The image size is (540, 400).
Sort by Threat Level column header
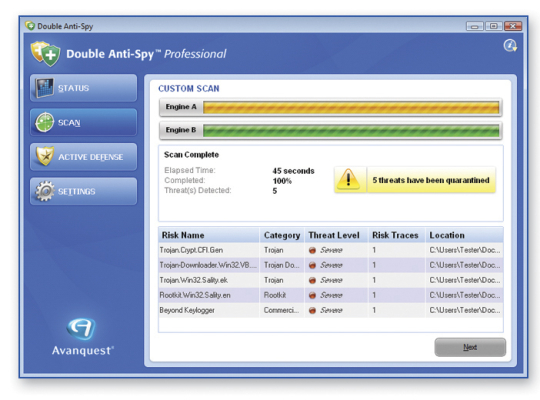pyautogui.click(x=336, y=235)
